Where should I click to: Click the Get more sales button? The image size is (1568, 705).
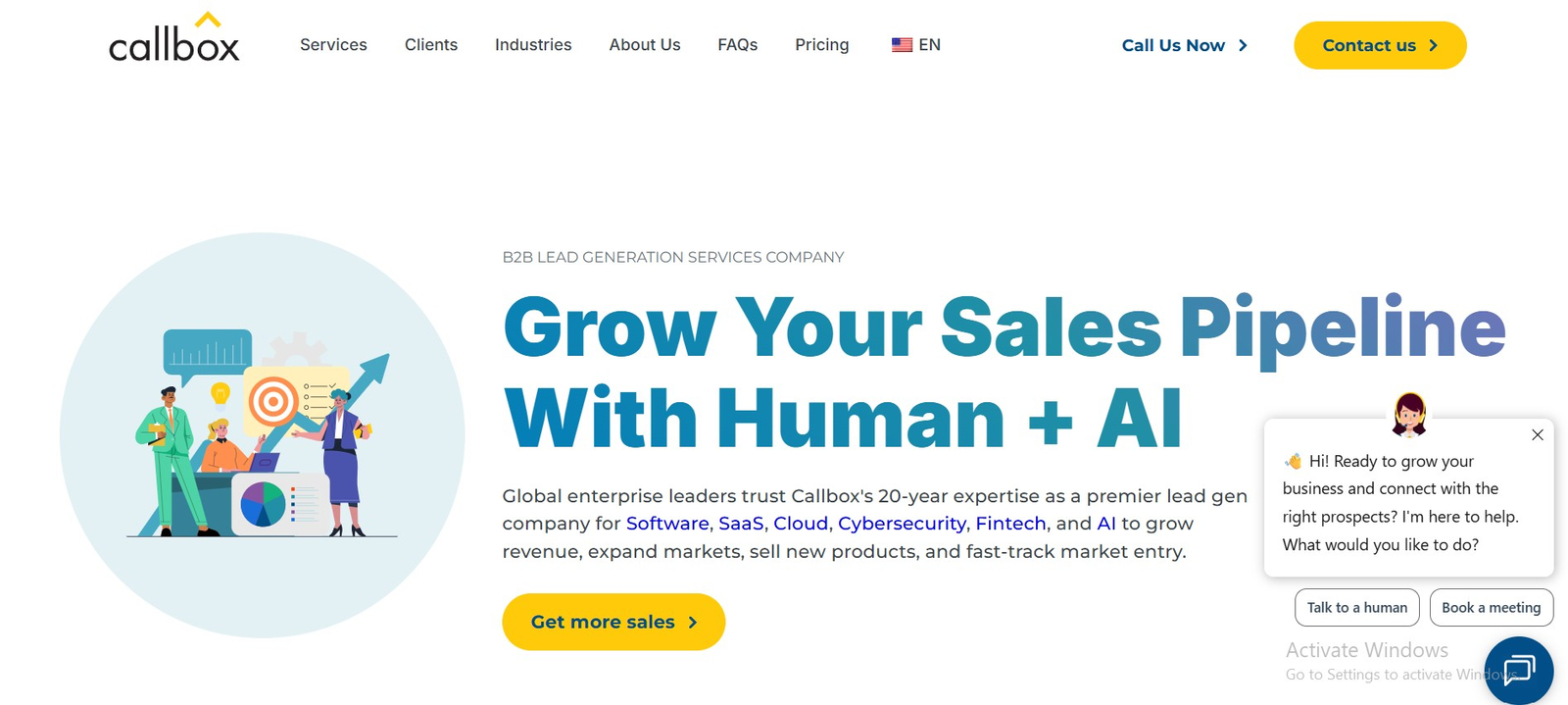(613, 622)
